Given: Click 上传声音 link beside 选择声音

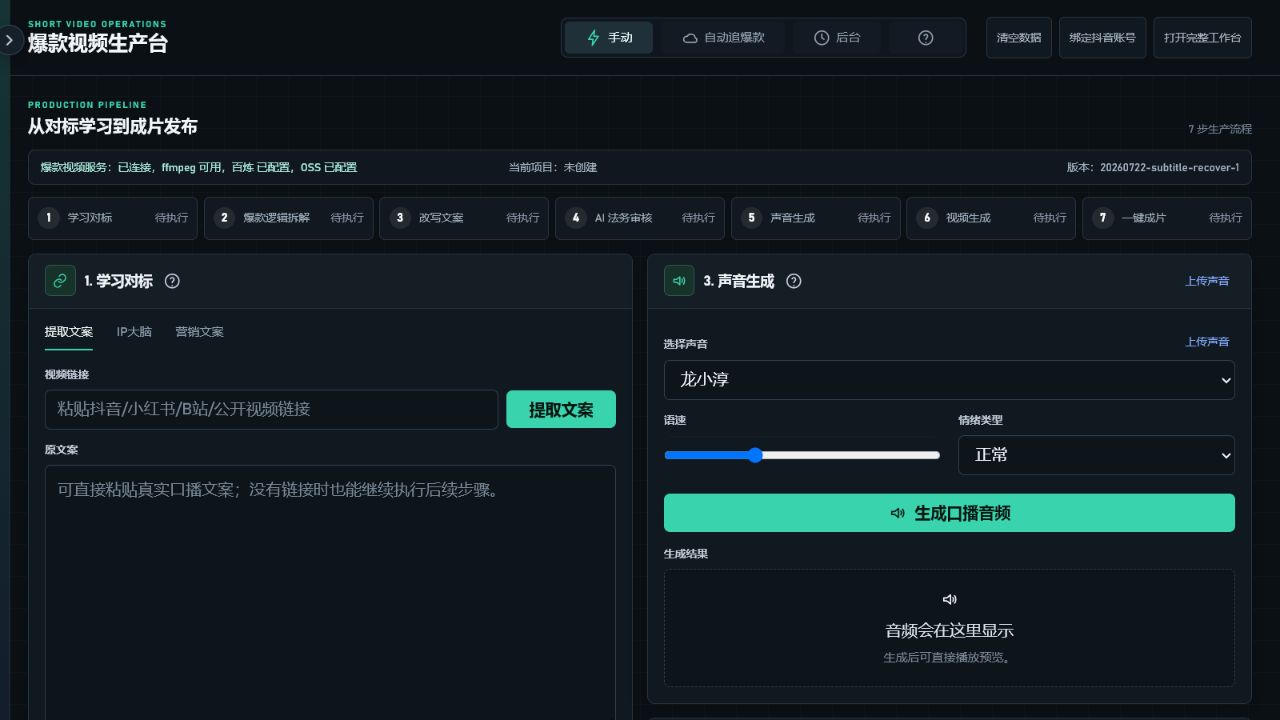Looking at the screenshot, I should 1207,342.
